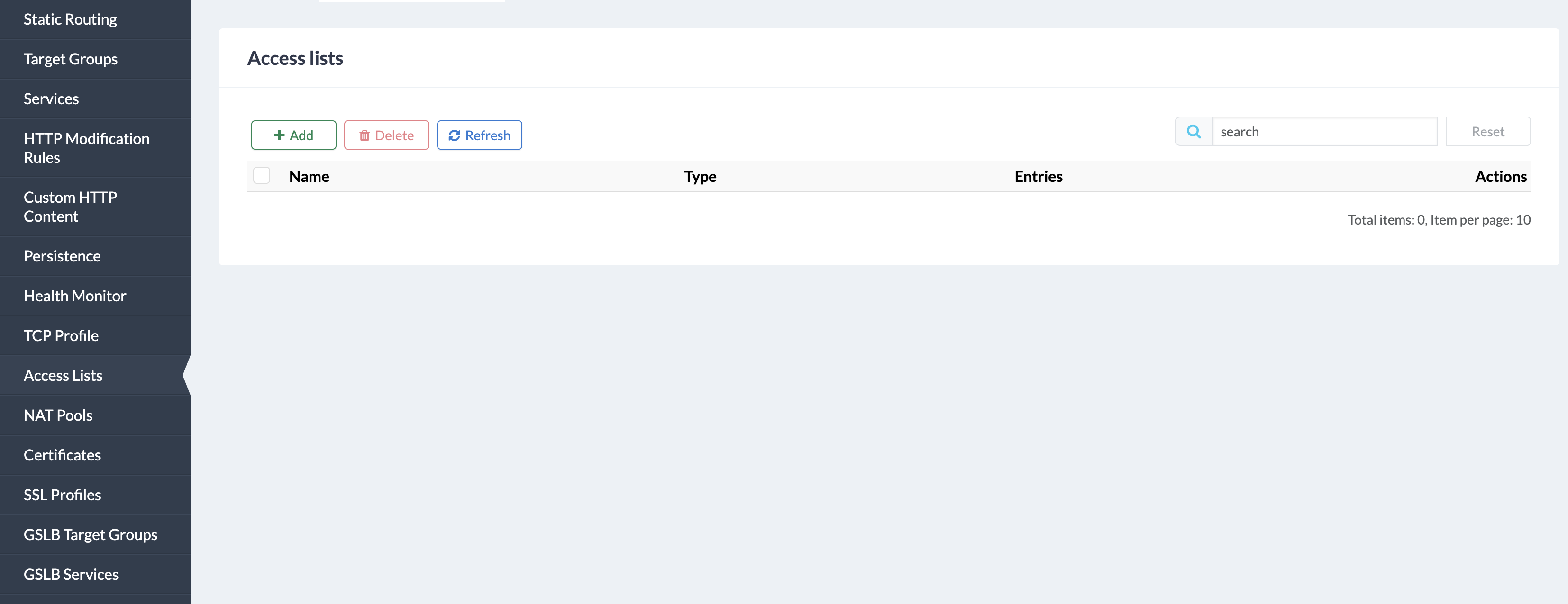Screen dimensions: 1568x604
Task: Click the Add access list button
Action: point(293,135)
